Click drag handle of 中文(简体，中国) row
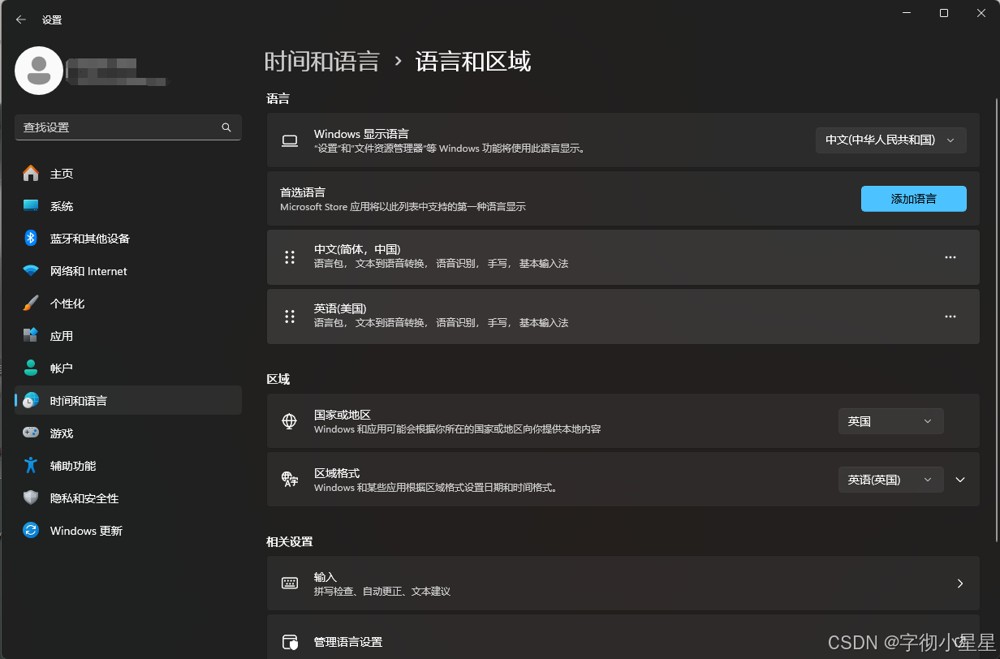 (x=290, y=257)
